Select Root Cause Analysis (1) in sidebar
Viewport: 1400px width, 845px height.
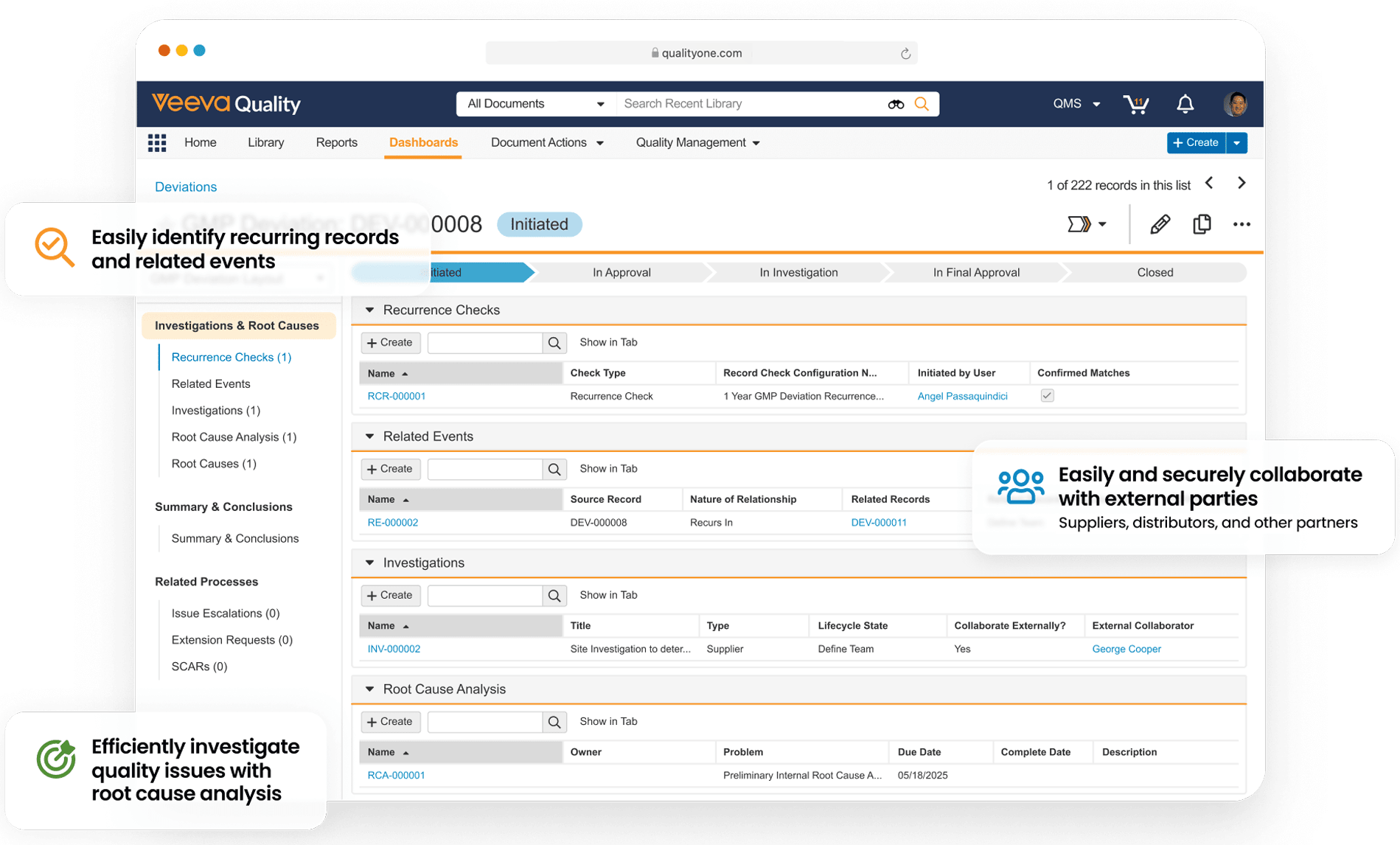pyautogui.click(x=234, y=437)
